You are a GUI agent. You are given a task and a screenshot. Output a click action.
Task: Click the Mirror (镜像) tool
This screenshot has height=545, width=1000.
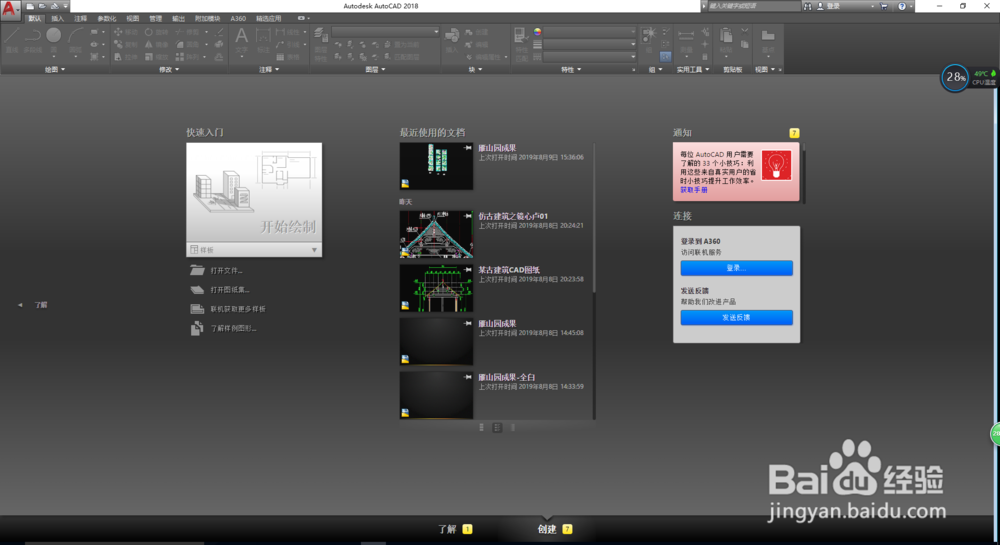coord(156,45)
